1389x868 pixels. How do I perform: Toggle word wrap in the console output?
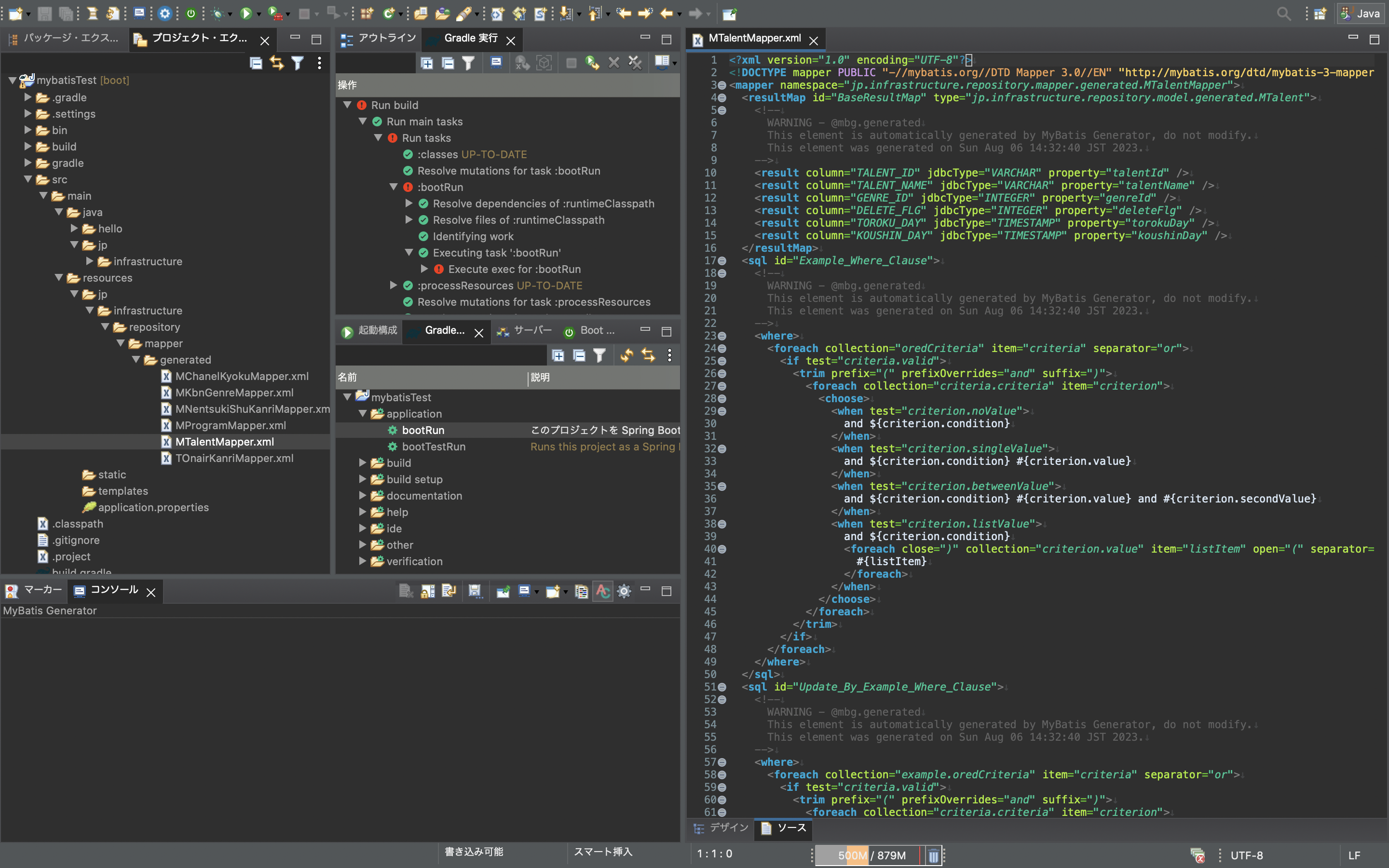(449, 591)
